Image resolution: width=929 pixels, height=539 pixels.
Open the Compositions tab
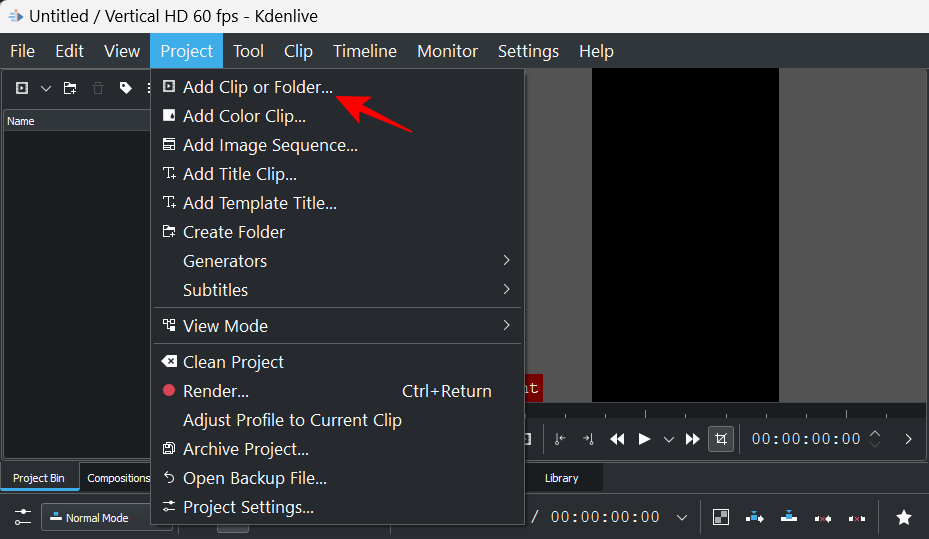click(117, 478)
